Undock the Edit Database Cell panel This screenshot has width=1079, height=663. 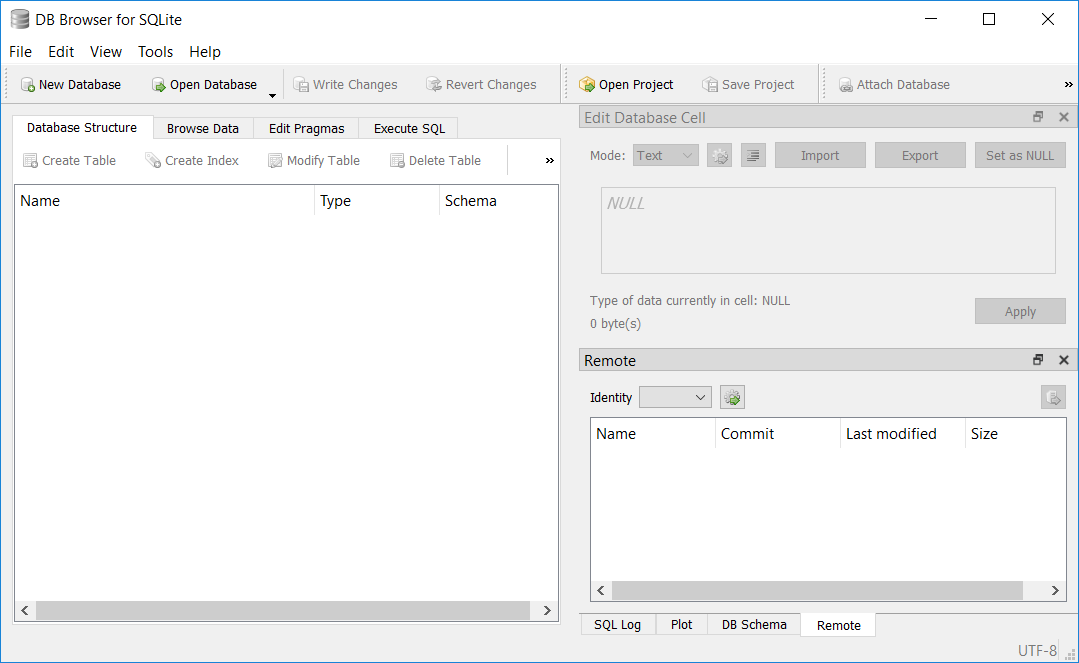[x=1038, y=117]
